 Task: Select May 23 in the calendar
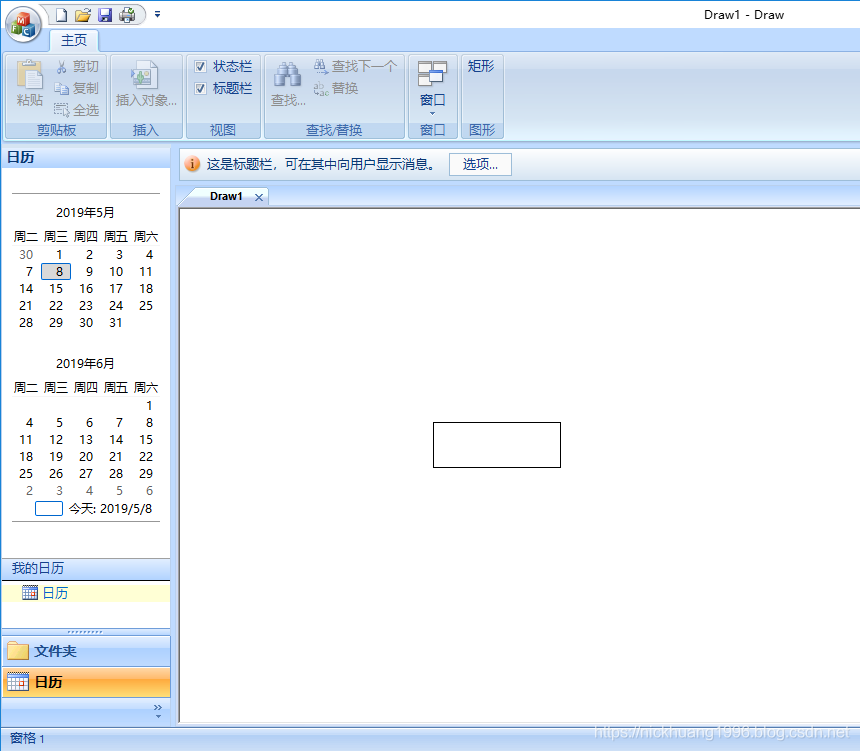click(x=86, y=306)
